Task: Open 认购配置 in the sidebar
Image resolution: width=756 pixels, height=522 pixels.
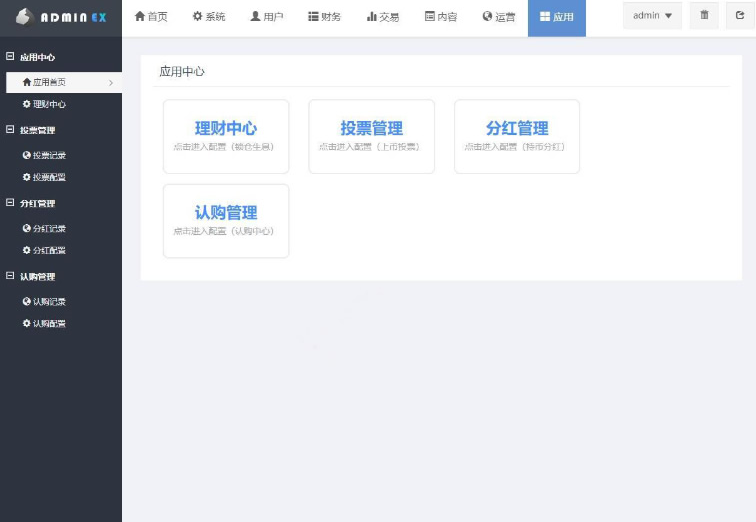Action: [x=45, y=324]
